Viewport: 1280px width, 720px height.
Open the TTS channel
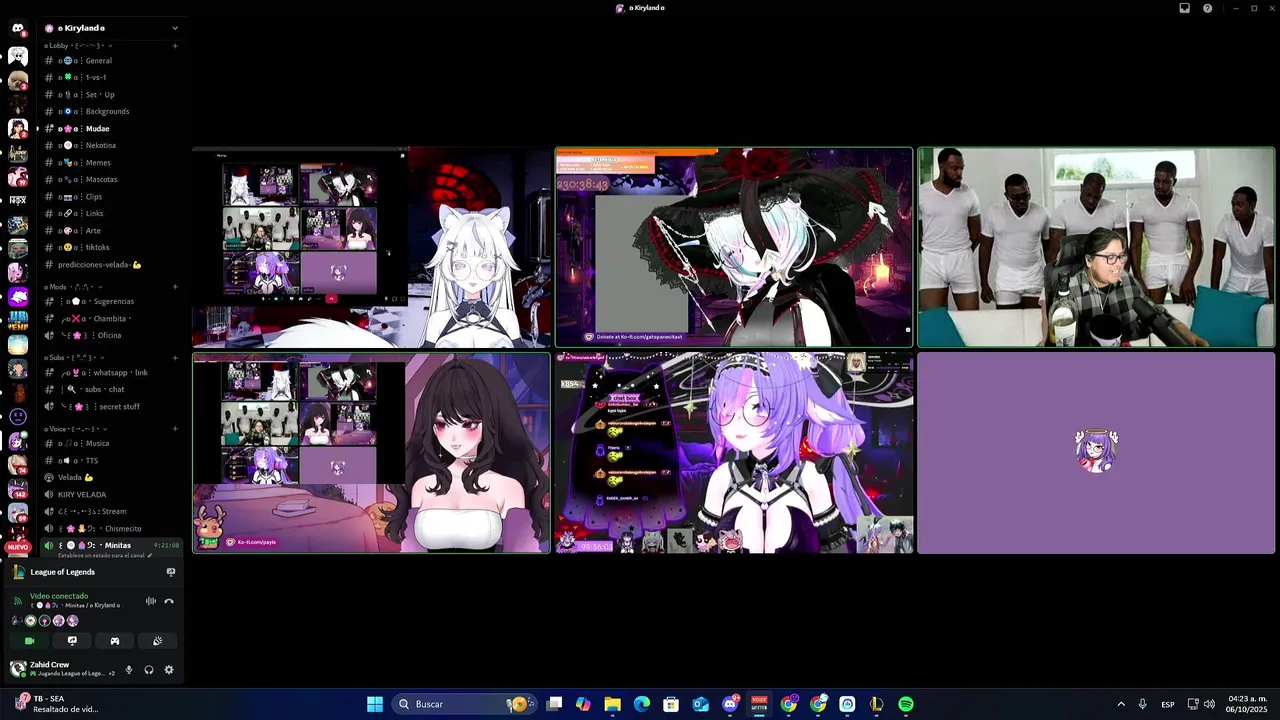111,461
